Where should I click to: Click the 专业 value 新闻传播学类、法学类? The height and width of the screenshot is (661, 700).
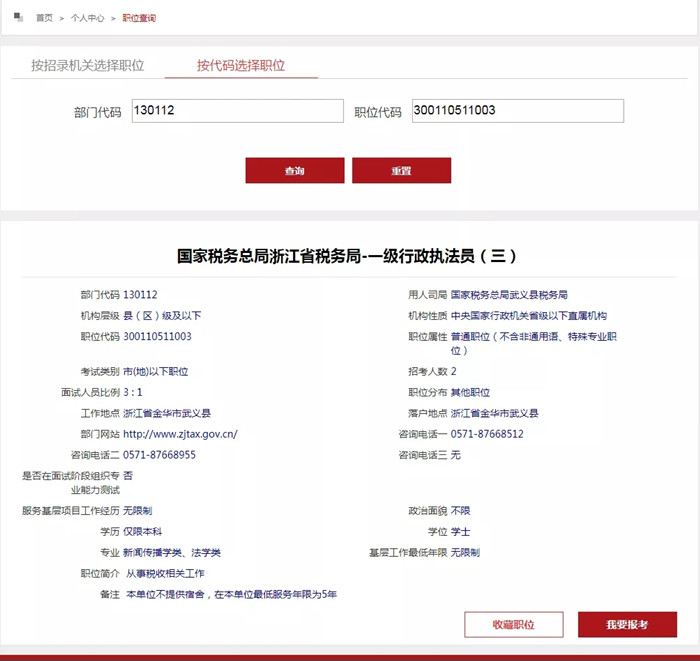point(172,553)
